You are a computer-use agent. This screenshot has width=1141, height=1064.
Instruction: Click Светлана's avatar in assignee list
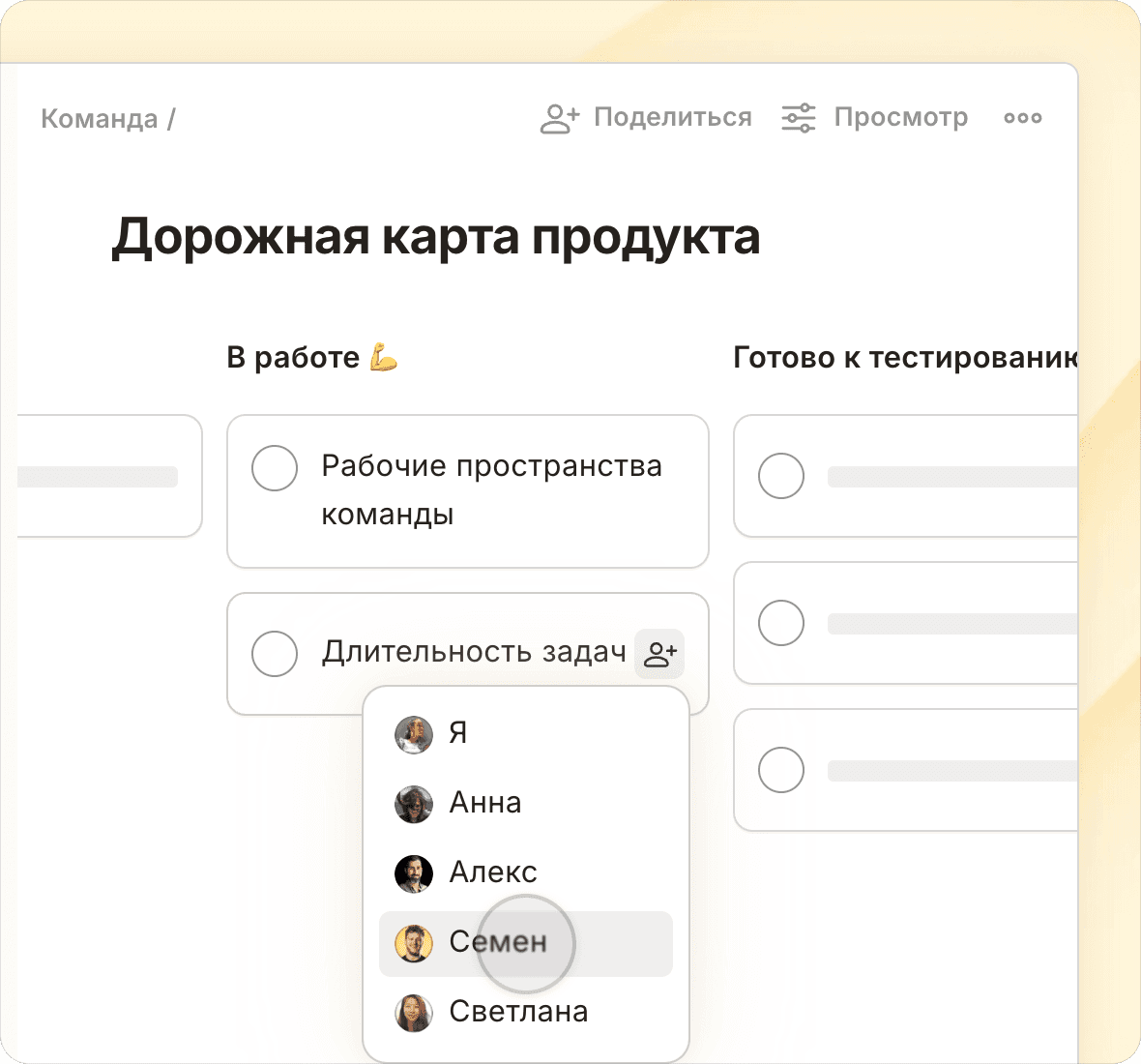(414, 1013)
